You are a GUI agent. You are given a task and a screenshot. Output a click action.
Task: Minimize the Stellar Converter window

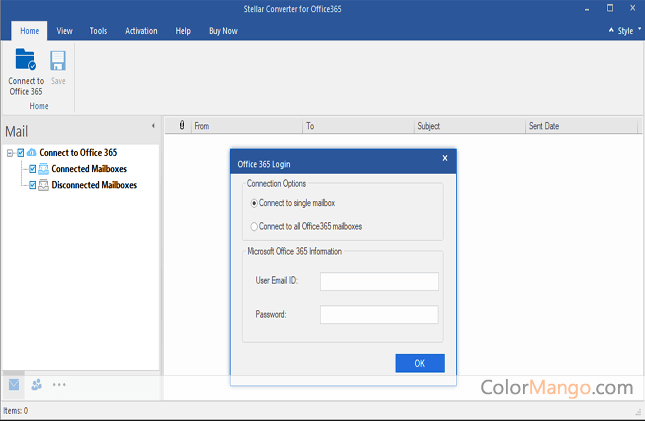[x=587, y=9]
